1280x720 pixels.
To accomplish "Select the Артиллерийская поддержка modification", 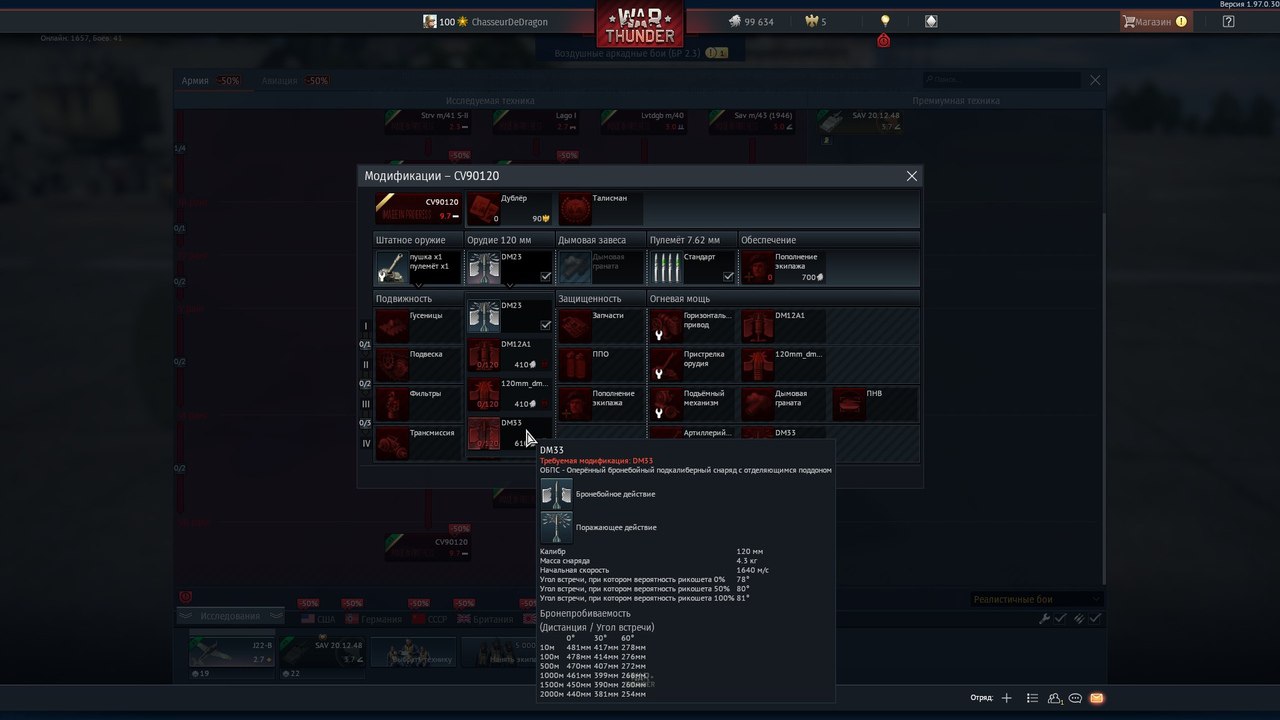I will pyautogui.click(x=693, y=432).
